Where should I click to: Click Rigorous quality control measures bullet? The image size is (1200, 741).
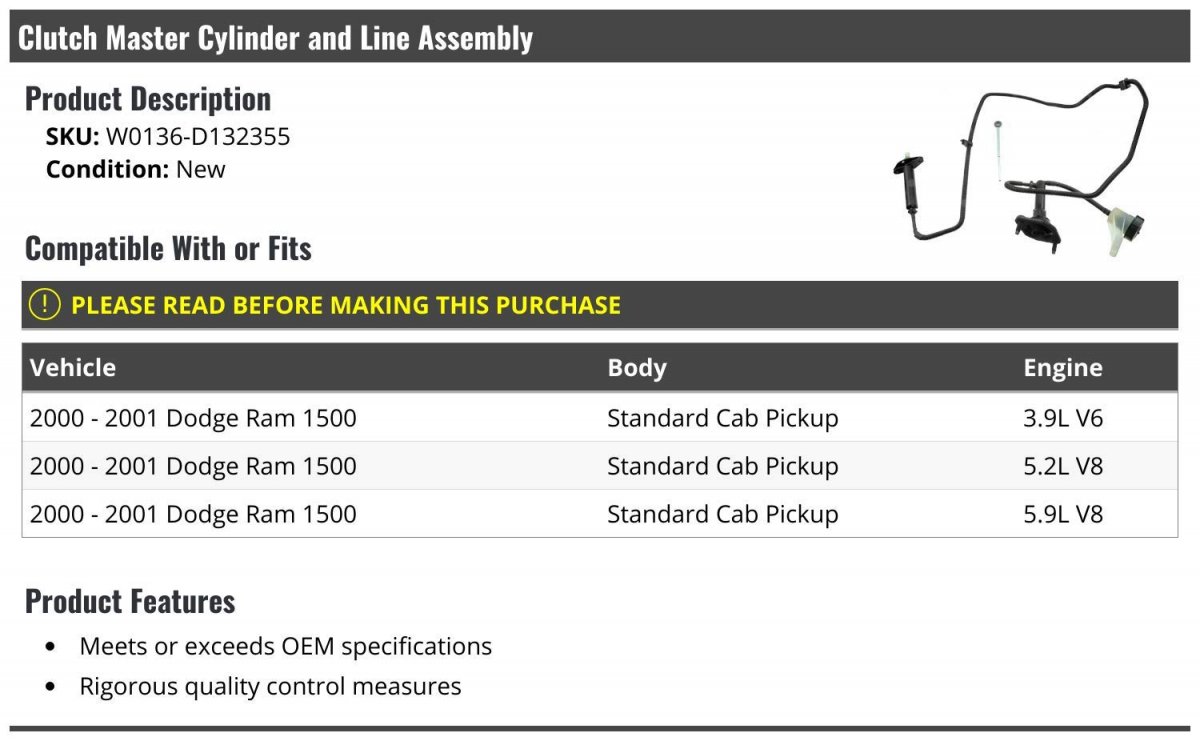click(270, 686)
